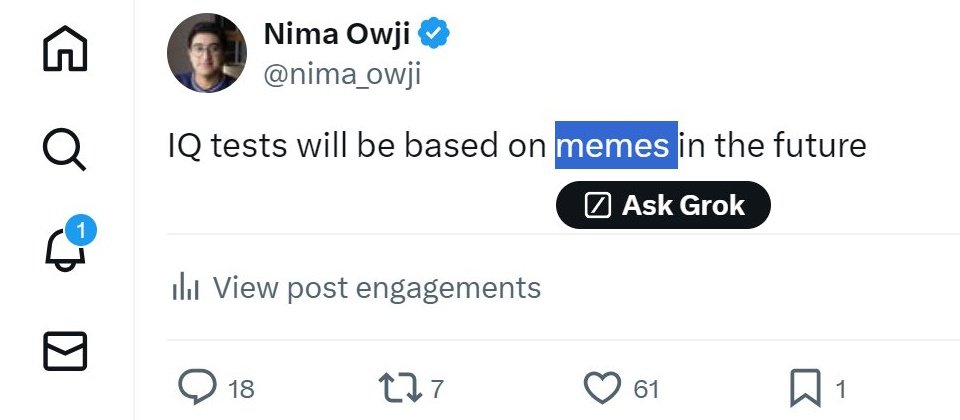Click the like count 61
The width and height of the screenshot is (960, 420).
tap(646, 389)
